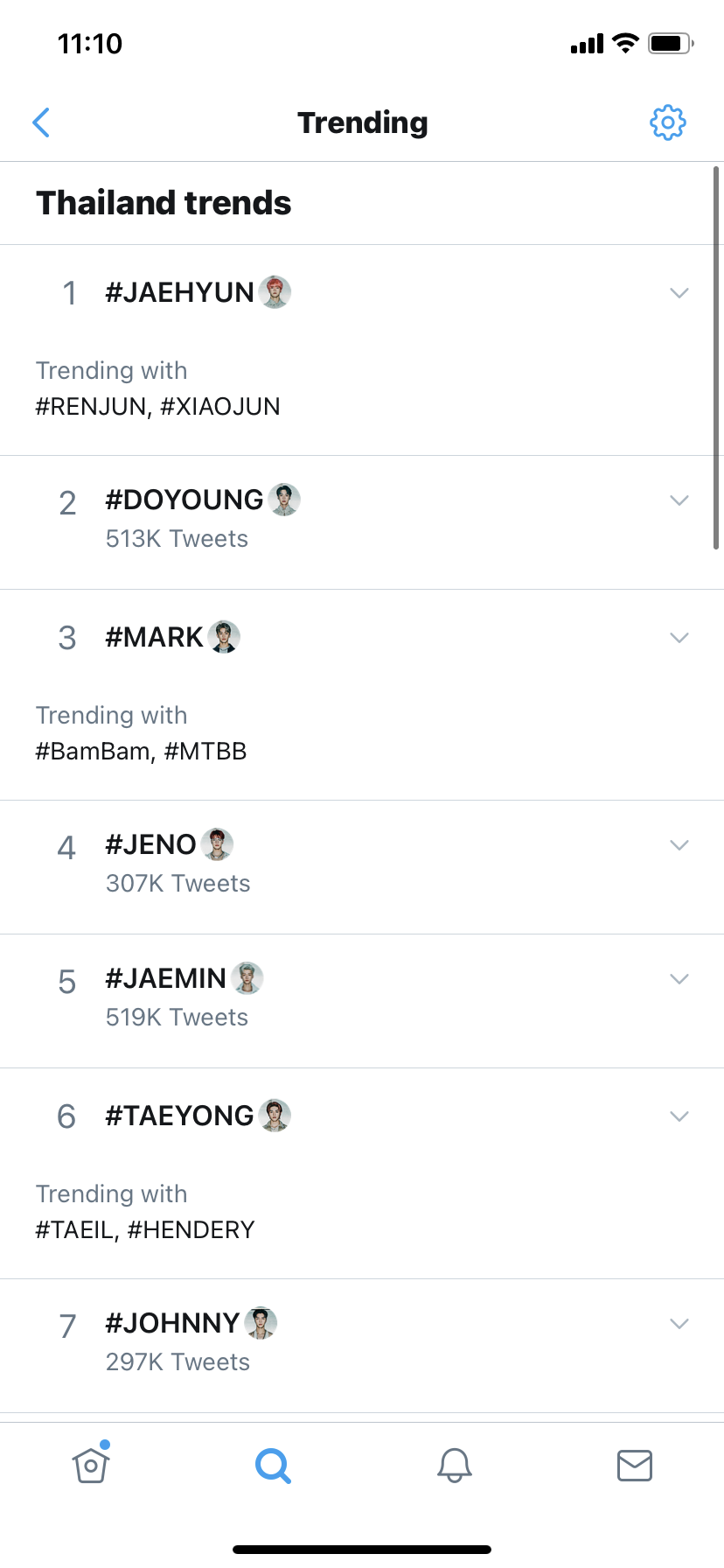Tap the emoji beside #JAEHYUN
The image size is (724, 1568).
click(275, 292)
